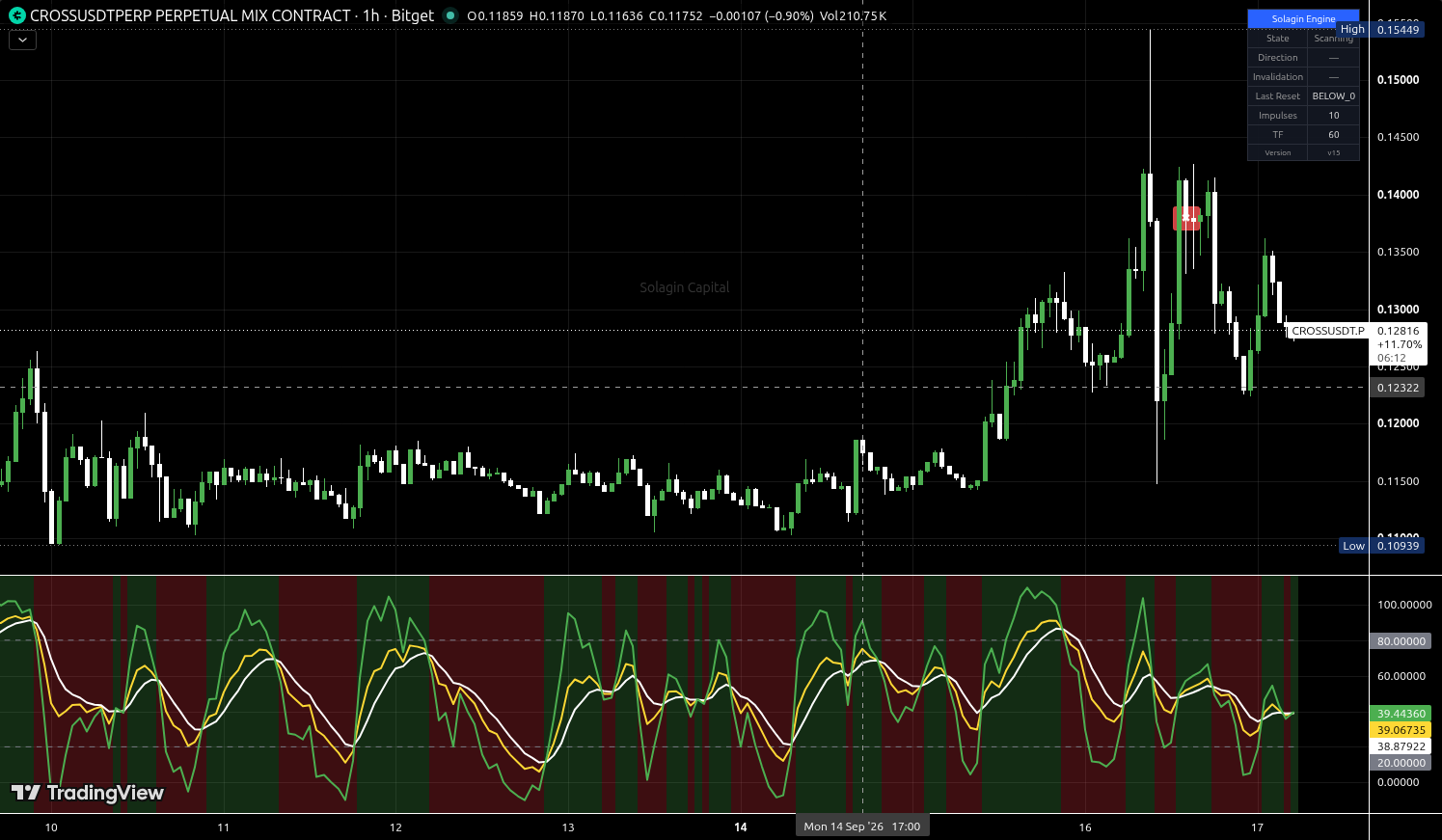Click 0.11500 on the price scale

pyautogui.click(x=1398, y=481)
